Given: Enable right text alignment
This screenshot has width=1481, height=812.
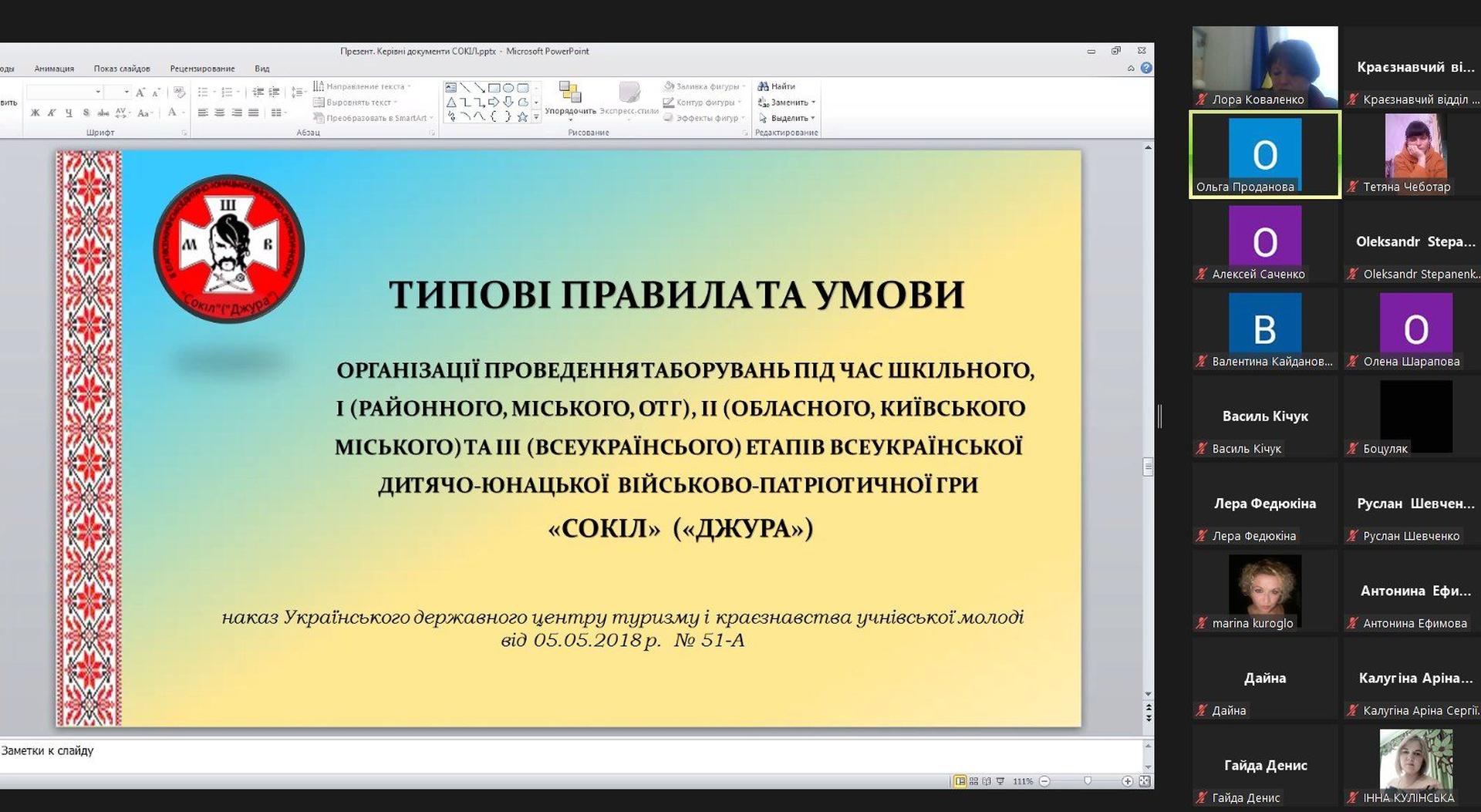Looking at the screenshot, I should point(237,113).
